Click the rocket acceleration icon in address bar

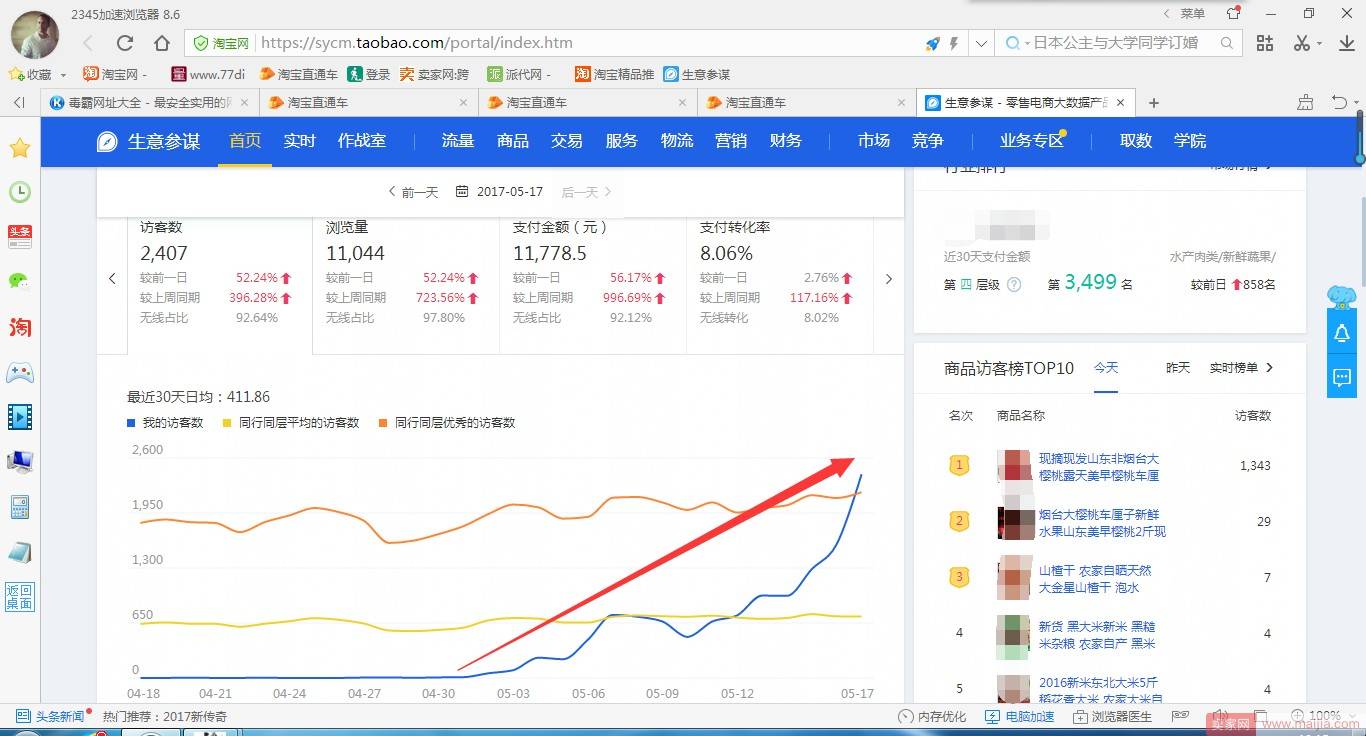tap(932, 43)
